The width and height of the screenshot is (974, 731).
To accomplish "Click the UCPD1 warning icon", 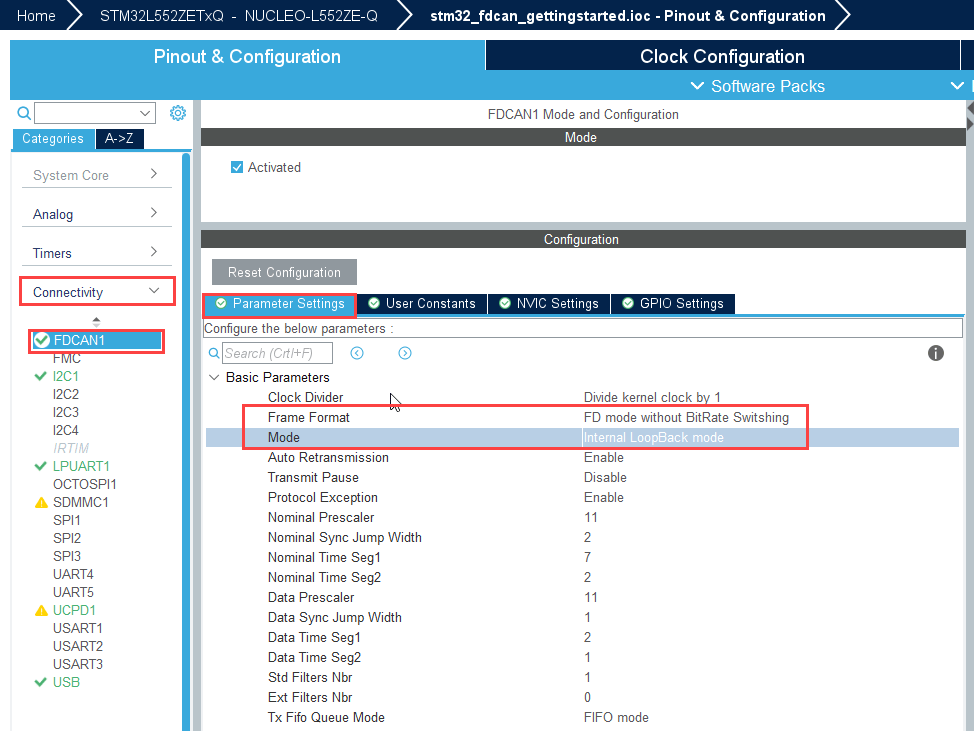I will [x=41, y=610].
